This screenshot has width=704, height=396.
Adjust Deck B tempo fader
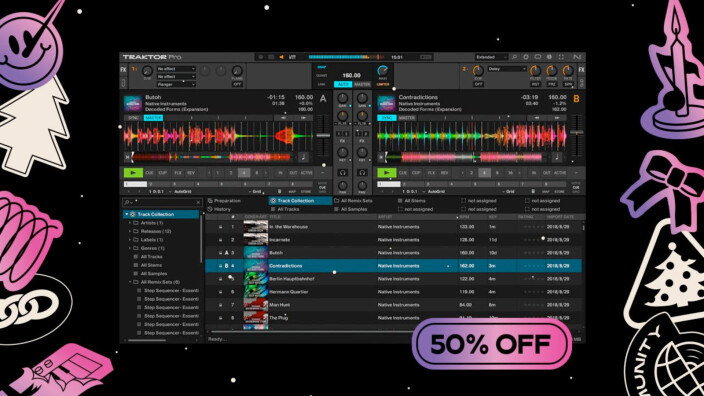576,132
